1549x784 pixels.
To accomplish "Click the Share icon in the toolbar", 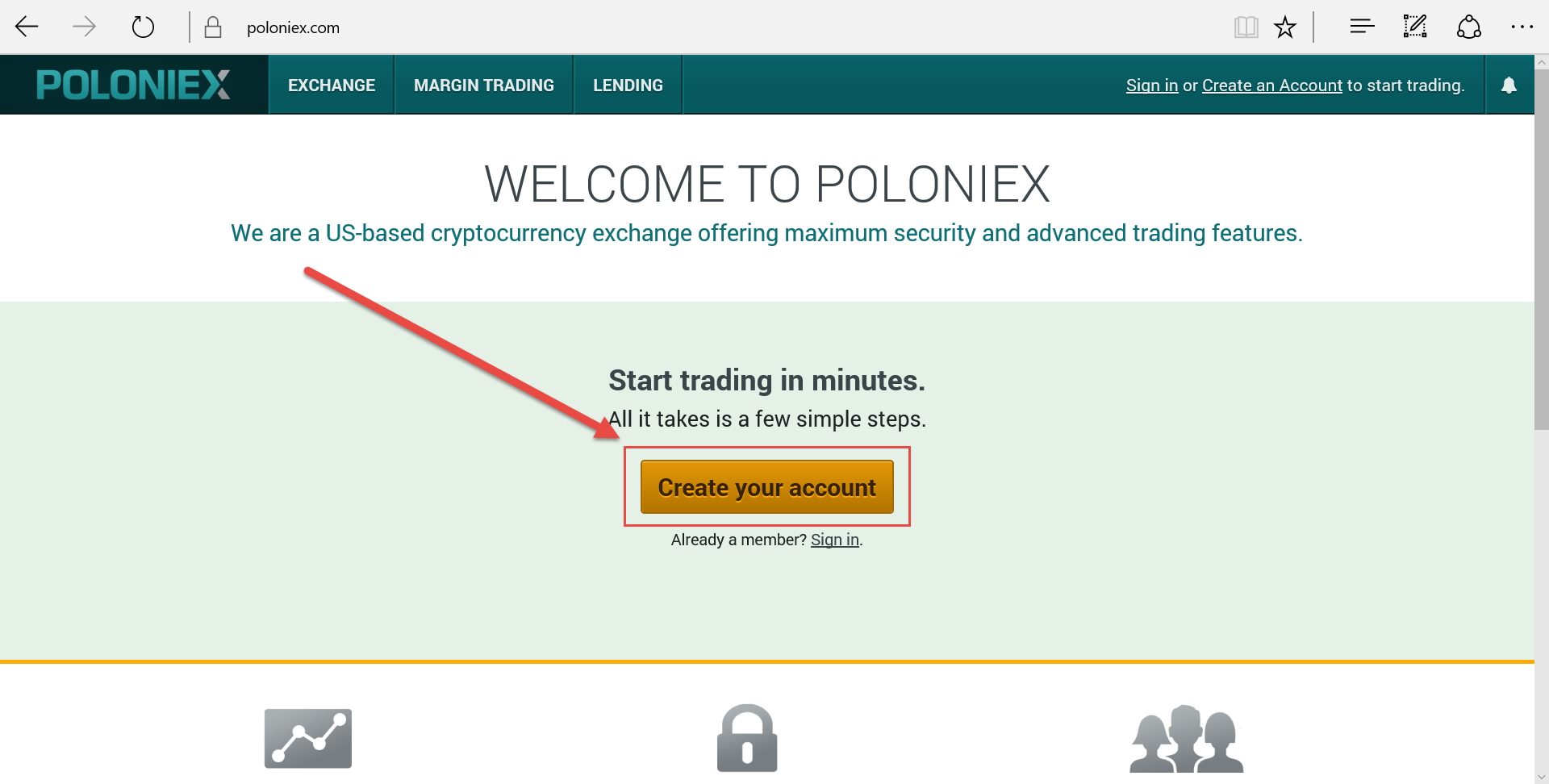I will coord(1468,27).
